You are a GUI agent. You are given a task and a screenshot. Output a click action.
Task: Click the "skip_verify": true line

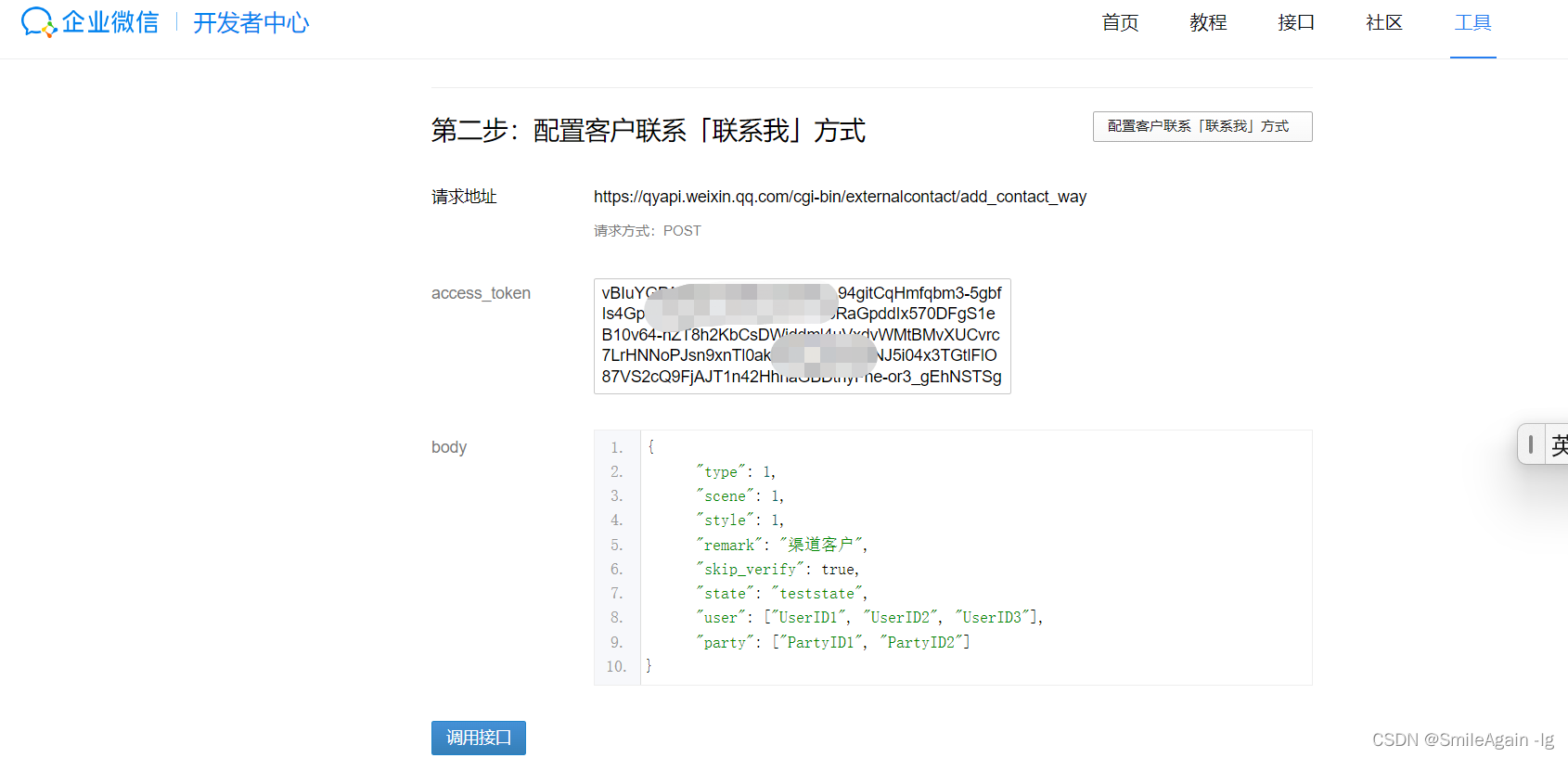click(778, 570)
